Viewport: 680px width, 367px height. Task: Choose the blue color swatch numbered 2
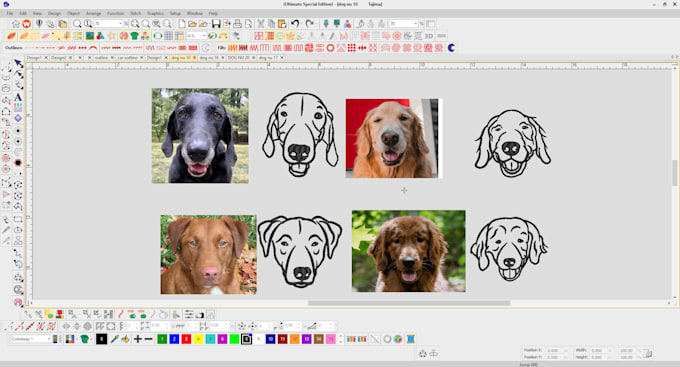pos(174,339)
